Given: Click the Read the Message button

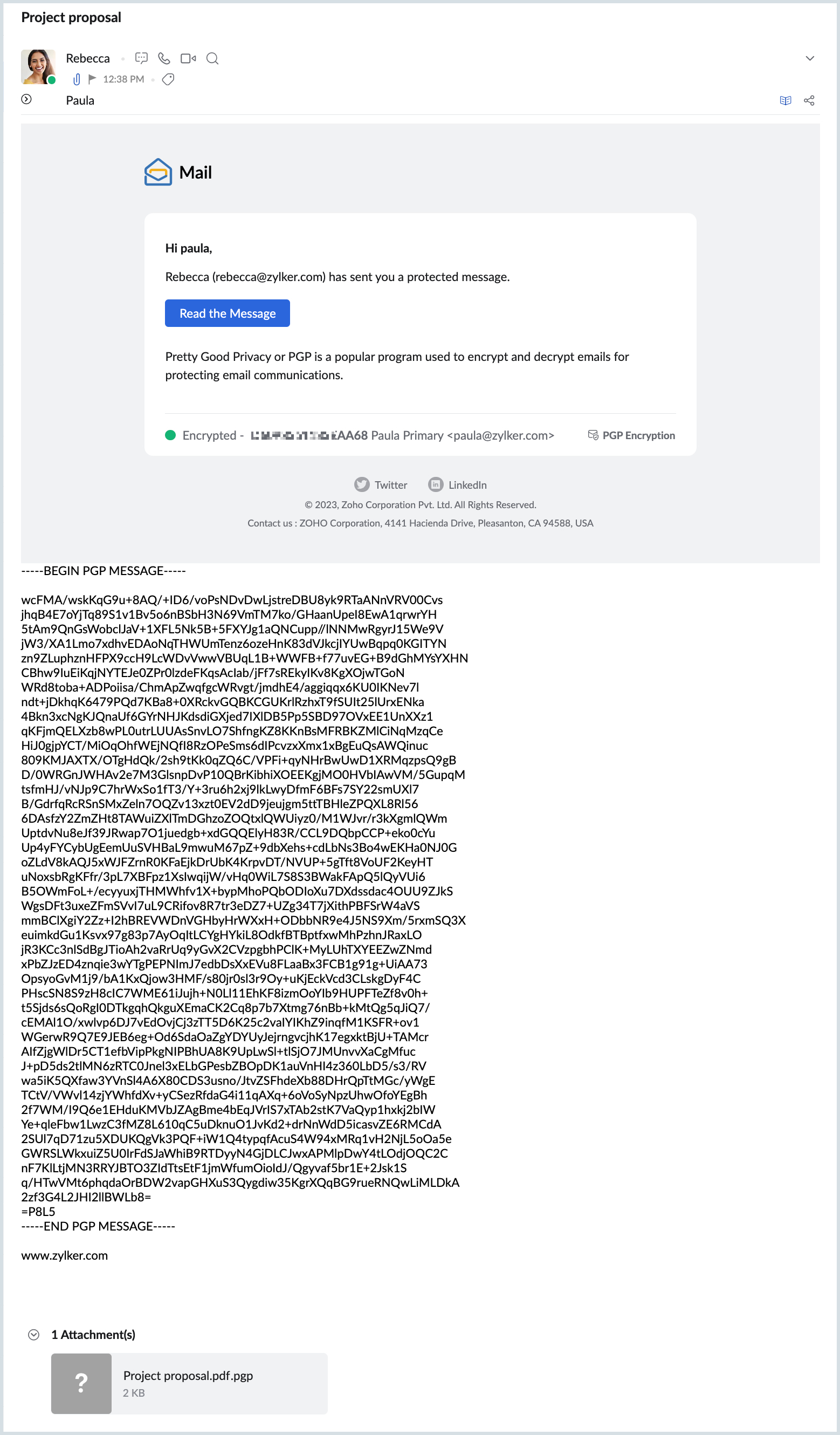Looking at the screenshot, I should point(227,313).
